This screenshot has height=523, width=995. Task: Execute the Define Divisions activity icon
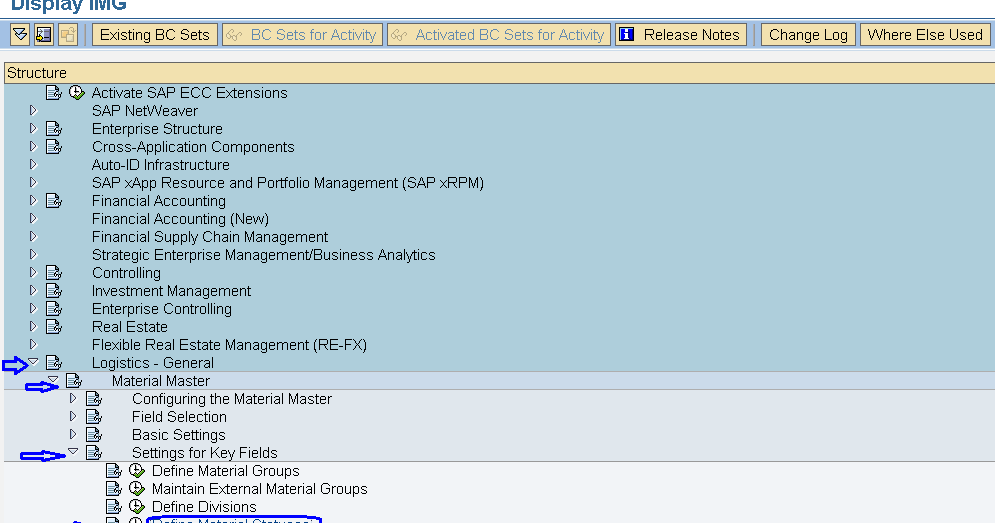tap(137, 506)
